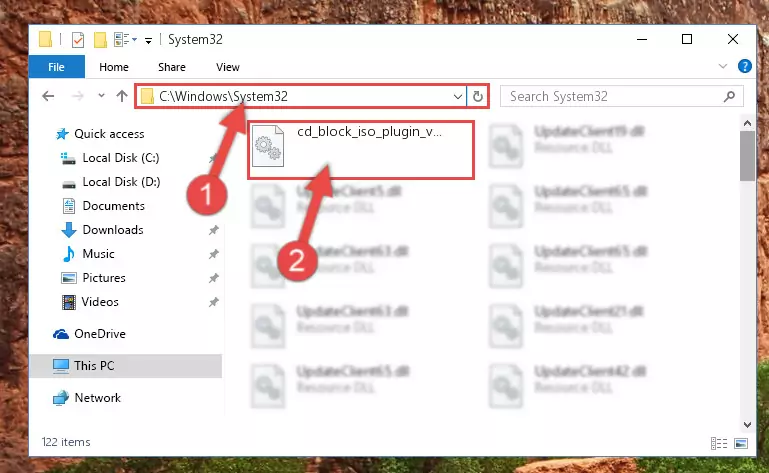Switch to the View ribbon tab
This screenshot has height=473, width=769.
click(x=228, y=67)
